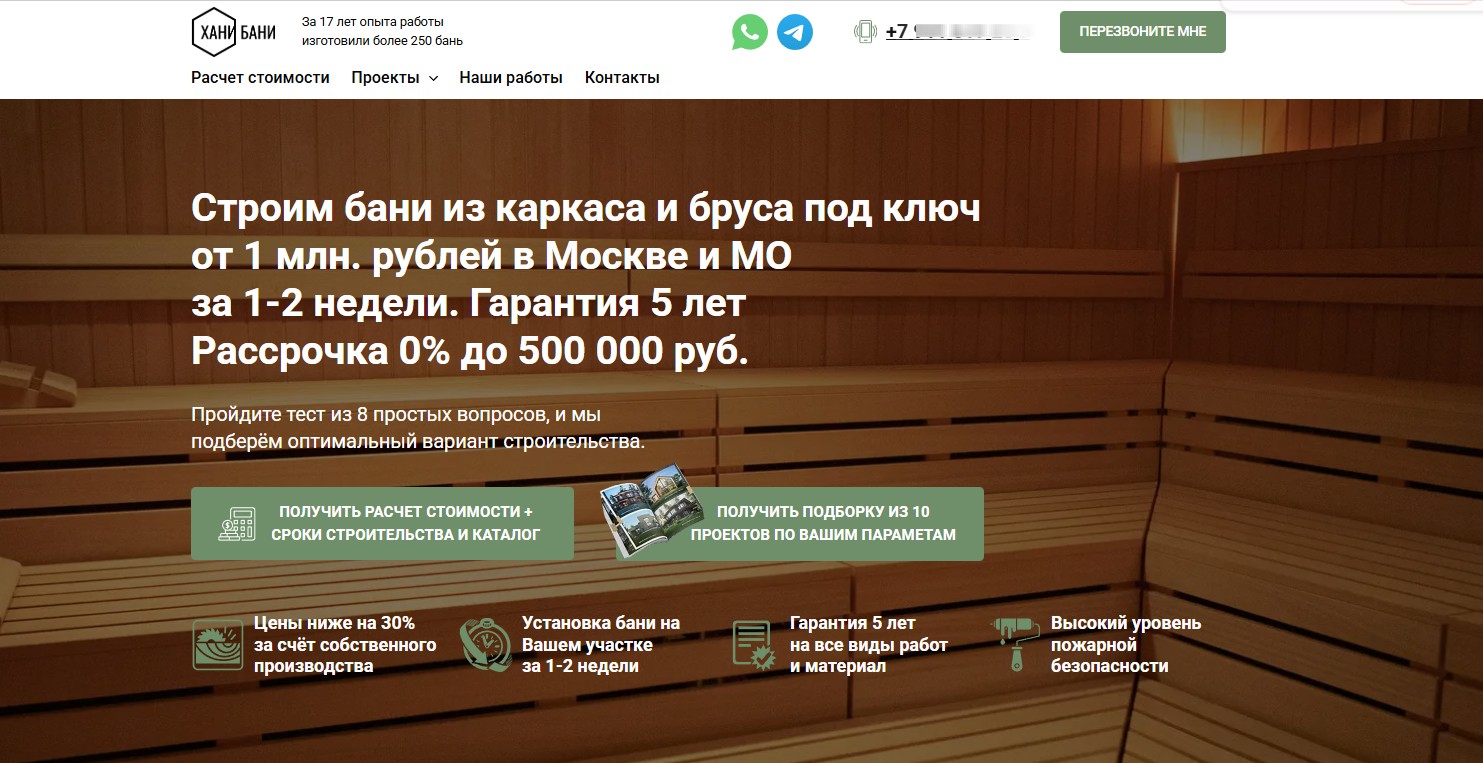Click the warranty document checkmark icon
The height and width of the screenshot is (763, 1483).
tap(753, 644)
